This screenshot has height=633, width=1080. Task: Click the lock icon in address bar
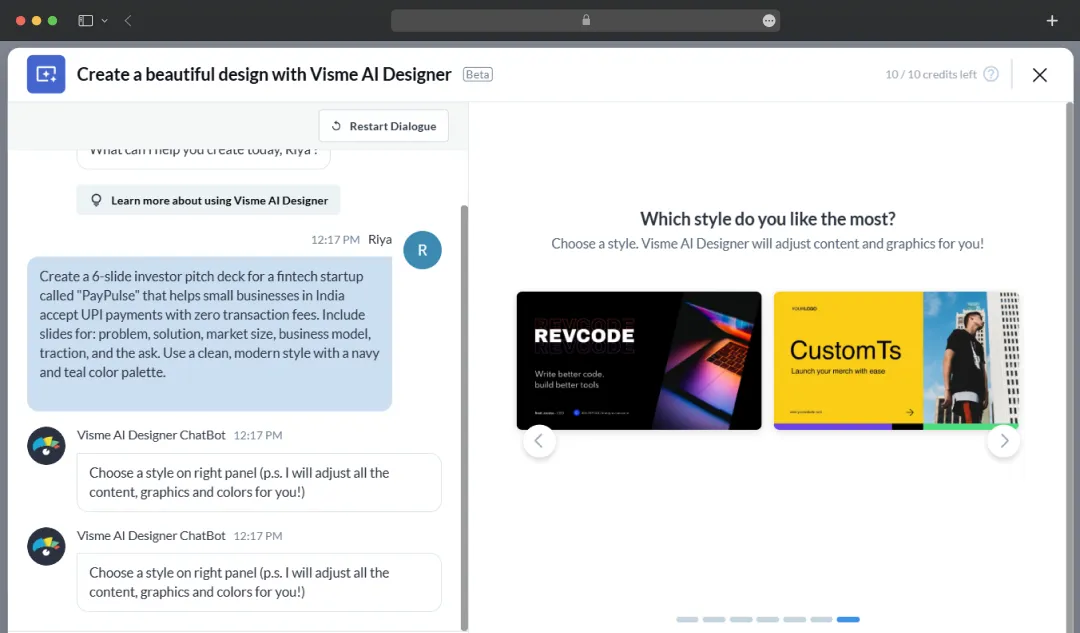[x=586, y=20]
